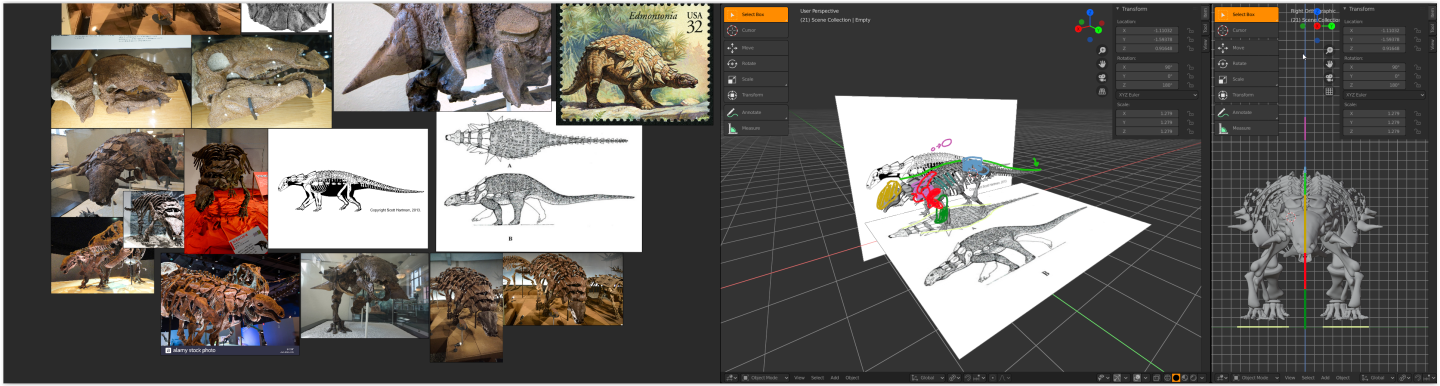Open Object menu in right viewport header
1440x386 pixels.
click(x=1343, y=378)
